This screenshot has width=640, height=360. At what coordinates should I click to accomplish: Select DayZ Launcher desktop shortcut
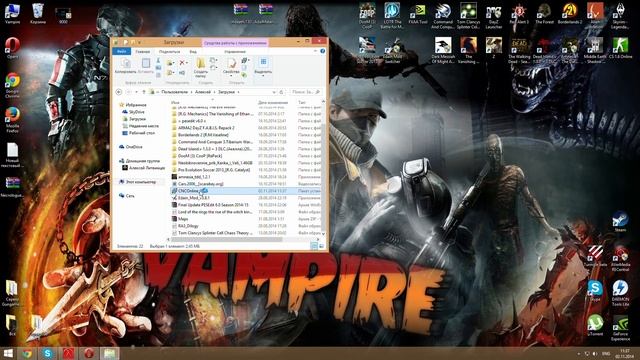coord(493,16)
